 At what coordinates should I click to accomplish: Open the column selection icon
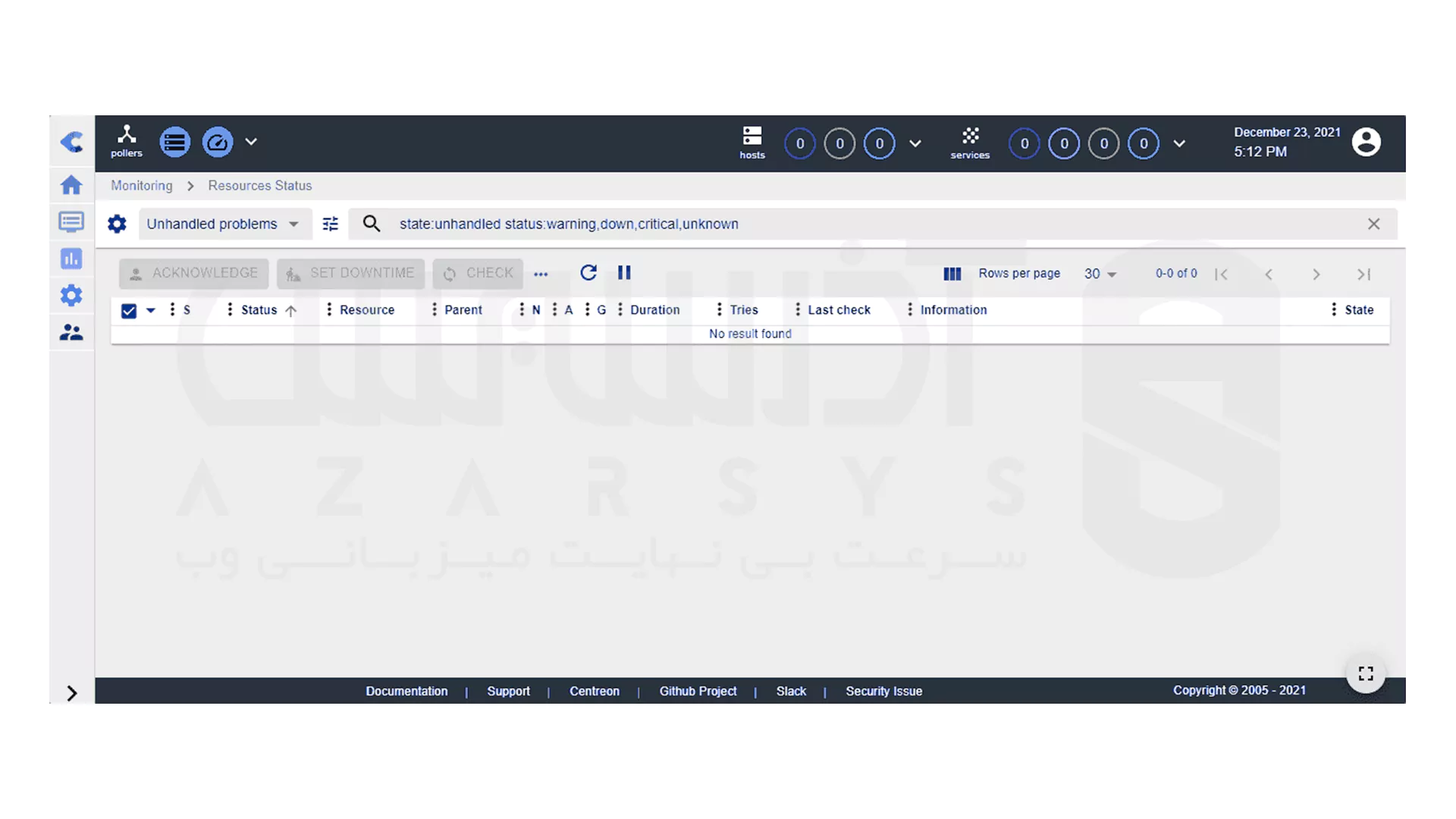[x=952, y=274]
